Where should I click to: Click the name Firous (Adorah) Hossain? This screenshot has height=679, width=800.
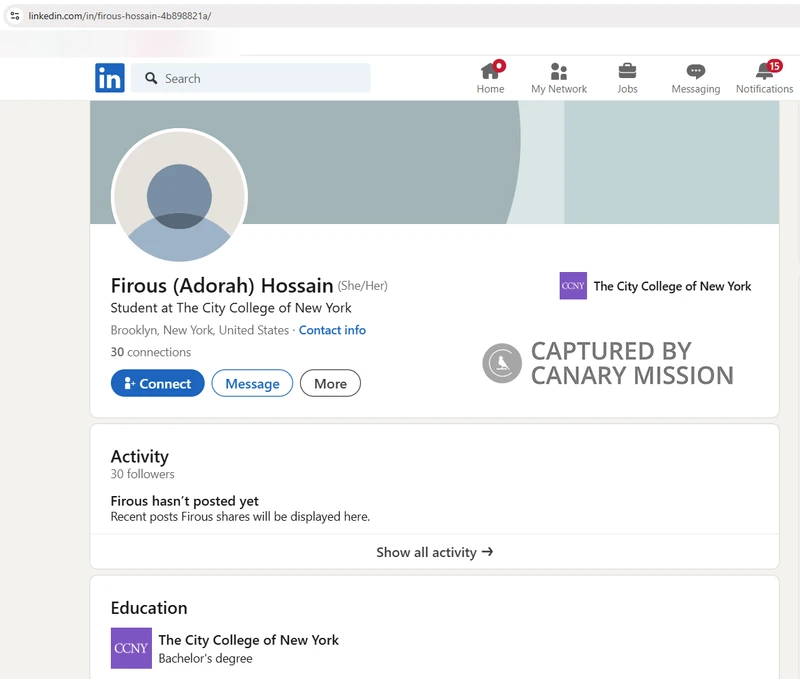point(222,286)
